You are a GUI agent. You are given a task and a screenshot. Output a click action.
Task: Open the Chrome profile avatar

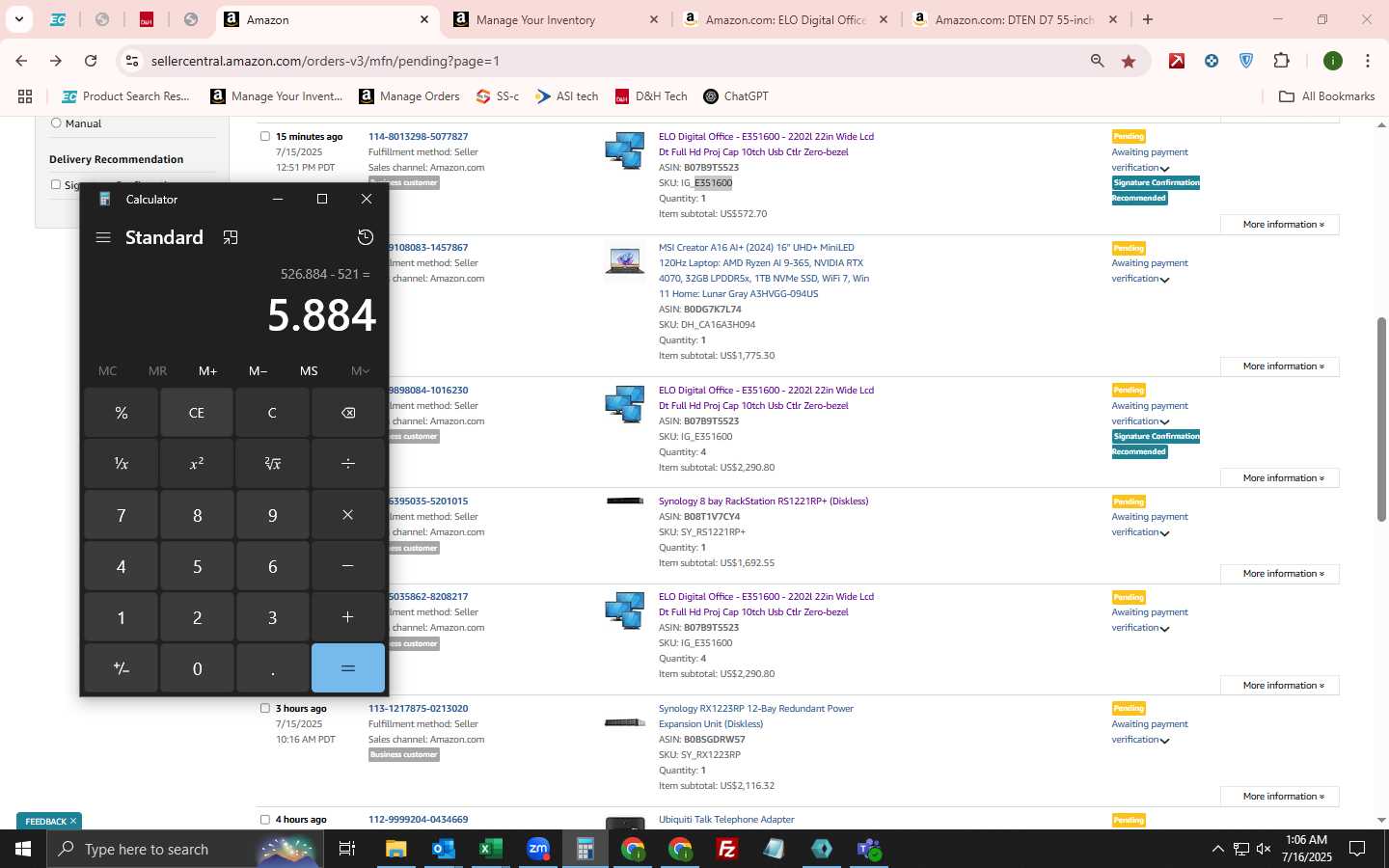click(1333, 61)
